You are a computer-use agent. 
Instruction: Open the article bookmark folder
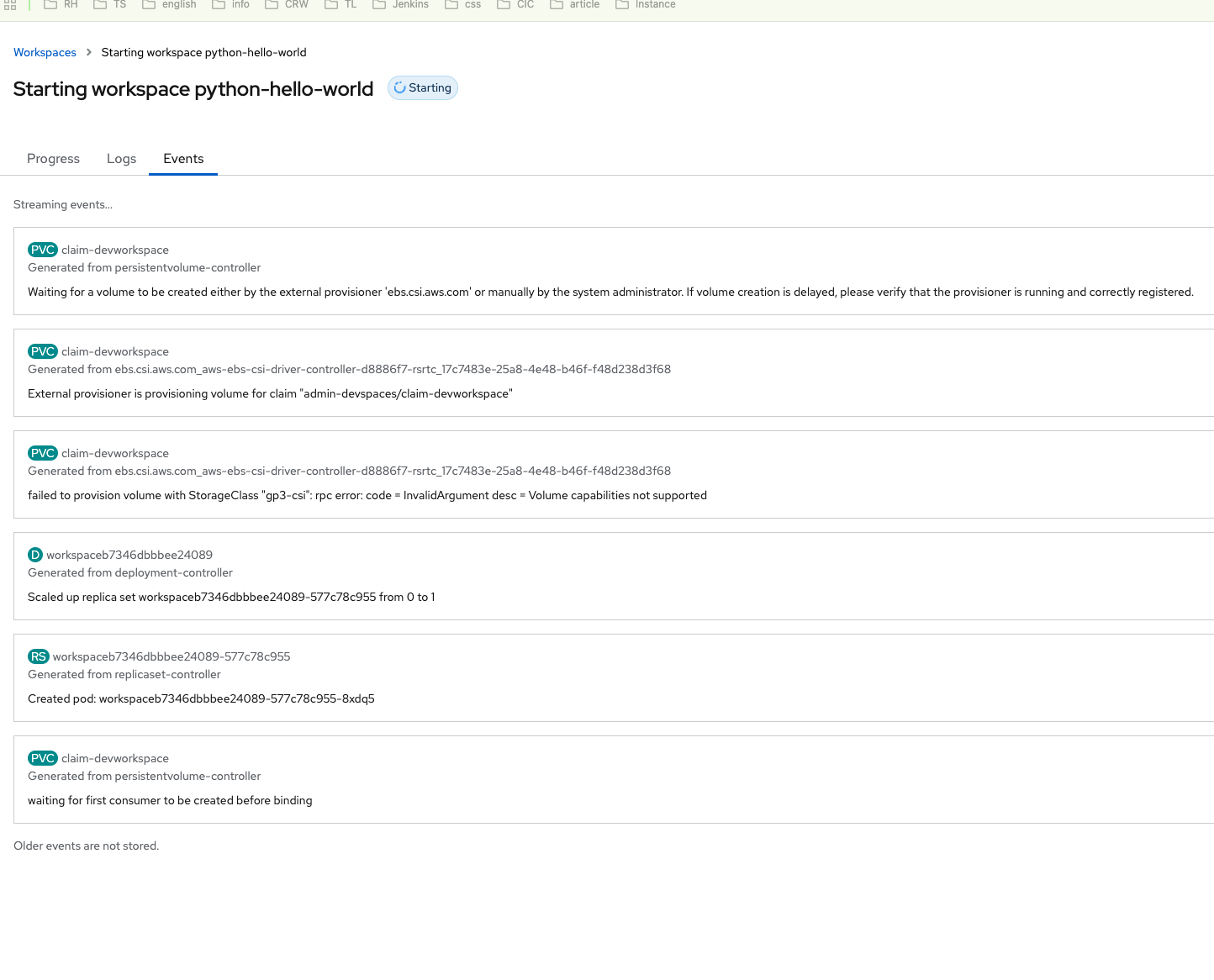[x=575, y=5]
